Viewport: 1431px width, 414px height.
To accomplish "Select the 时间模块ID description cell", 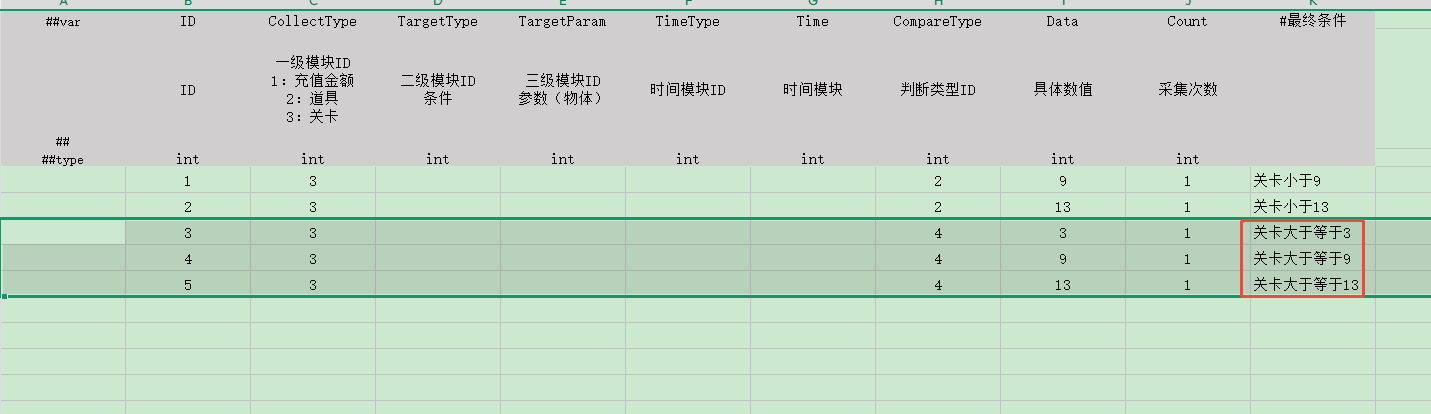I will (x=687, y=90).
